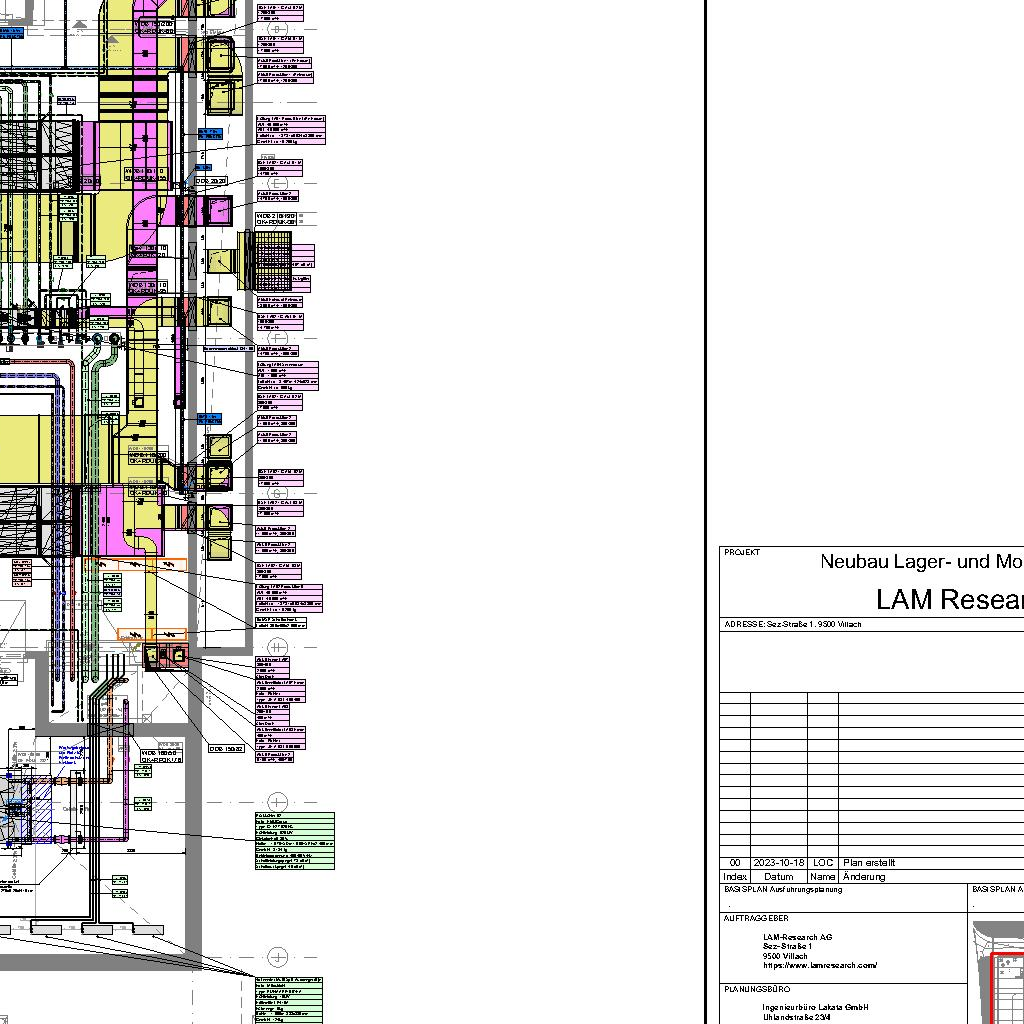Click the large green annotation table
The height and width of the screenshot is (1024, 1024).
(x=295, y=841)
